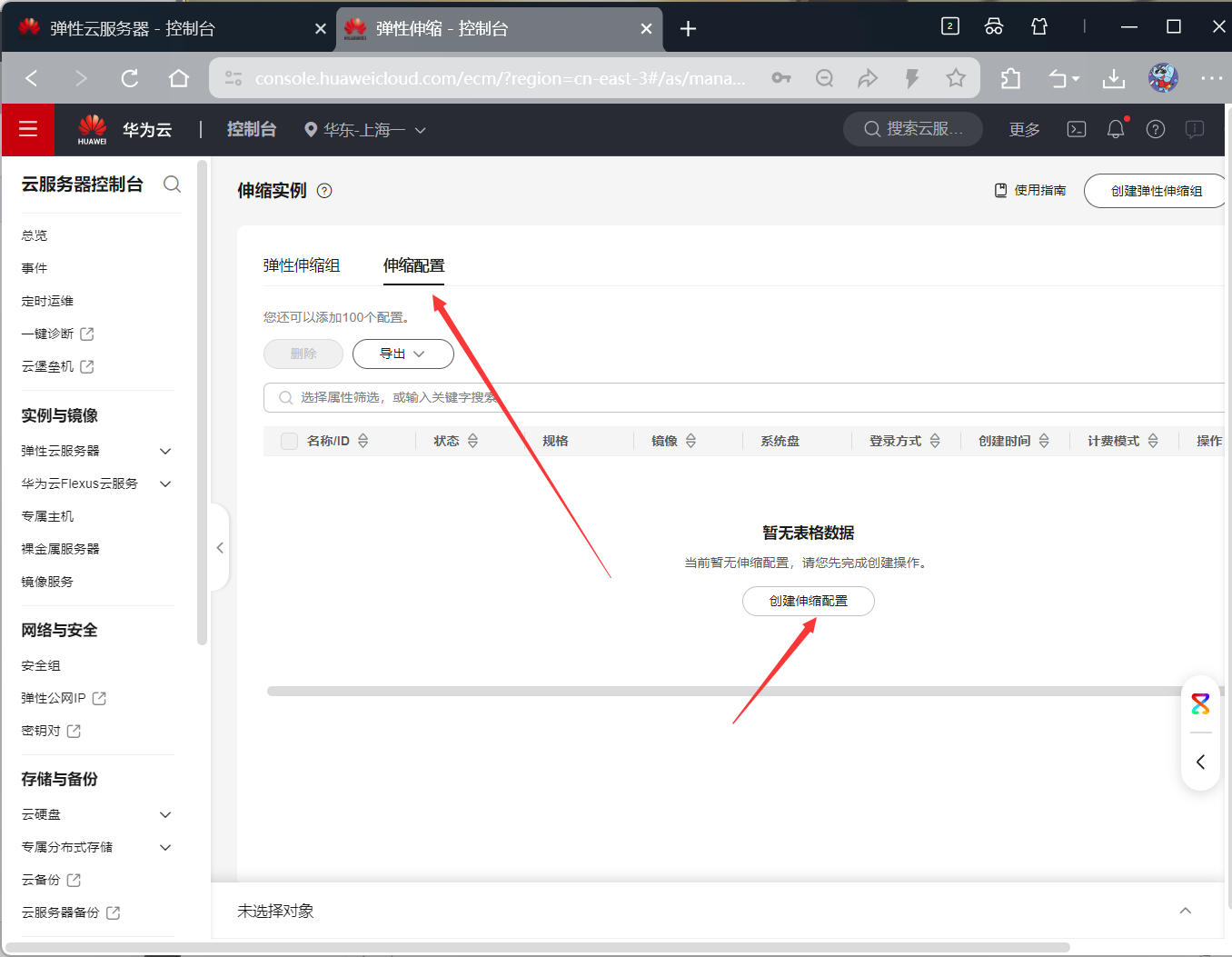Click the saved password key icon

coord(781,78)
